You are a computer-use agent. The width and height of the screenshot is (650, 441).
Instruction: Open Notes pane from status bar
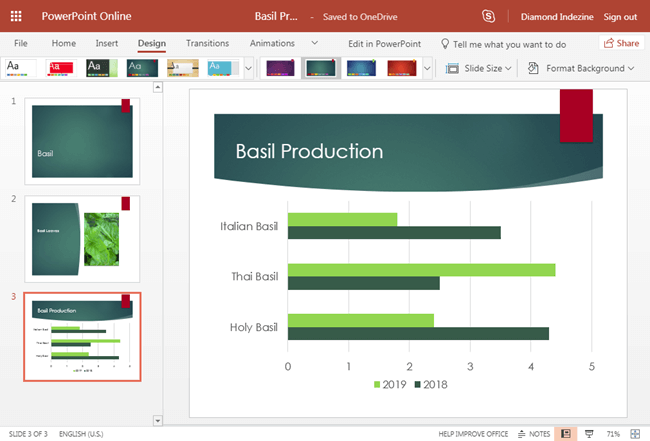(x=534, y=434)
